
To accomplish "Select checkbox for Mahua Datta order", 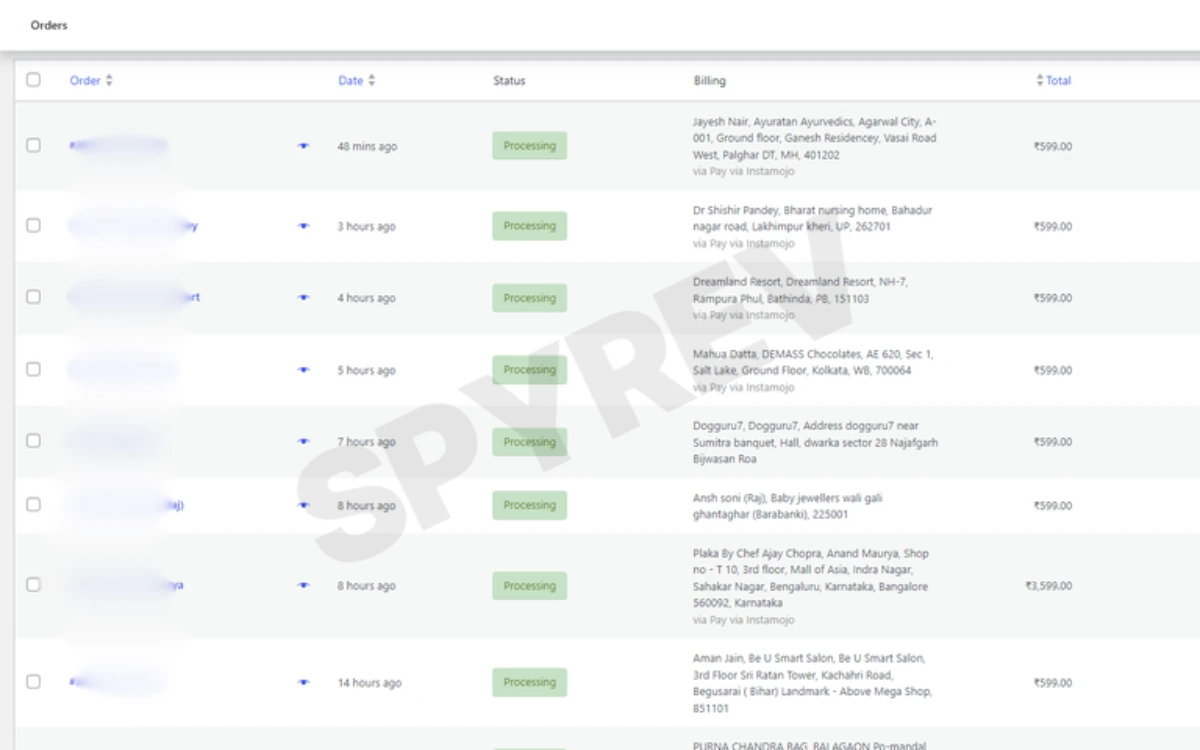I will pyautogui.click(x=34, y=370).
